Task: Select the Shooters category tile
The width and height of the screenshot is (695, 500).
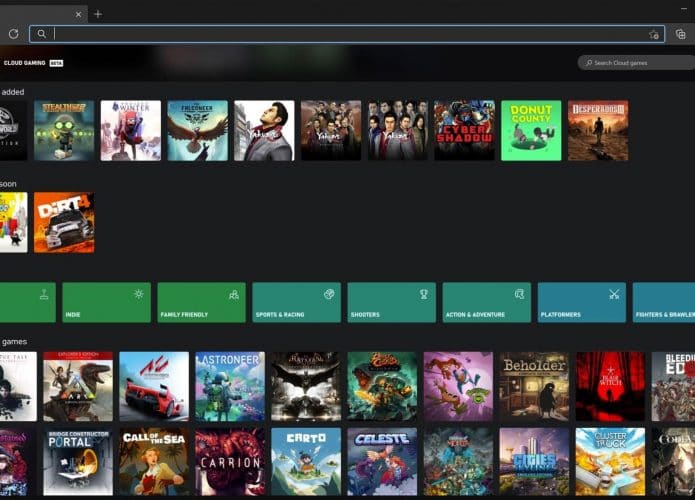Action: pos(391,302)
